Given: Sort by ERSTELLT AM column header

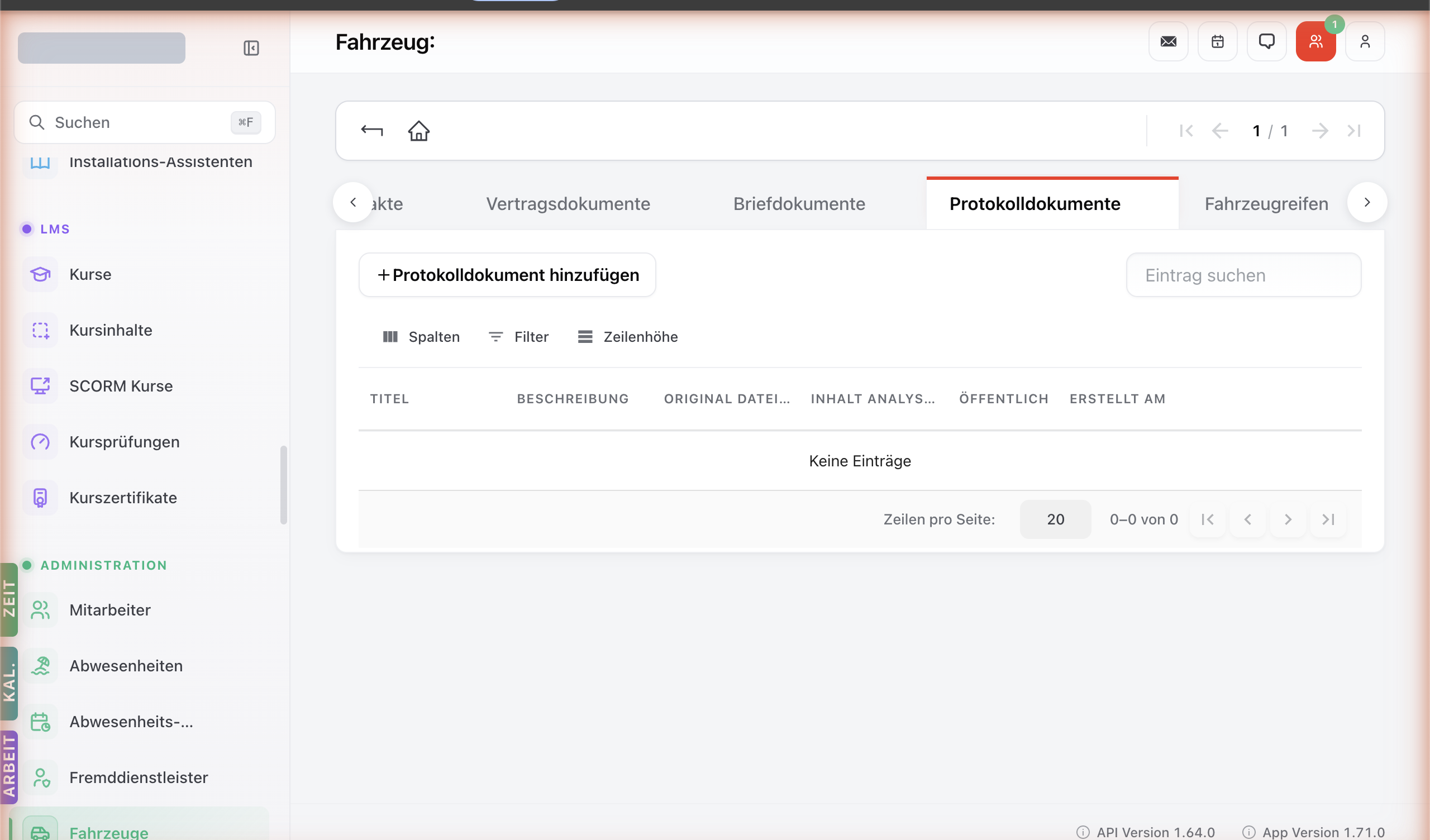Looking at the screenshot, I should pos(1117,399).
